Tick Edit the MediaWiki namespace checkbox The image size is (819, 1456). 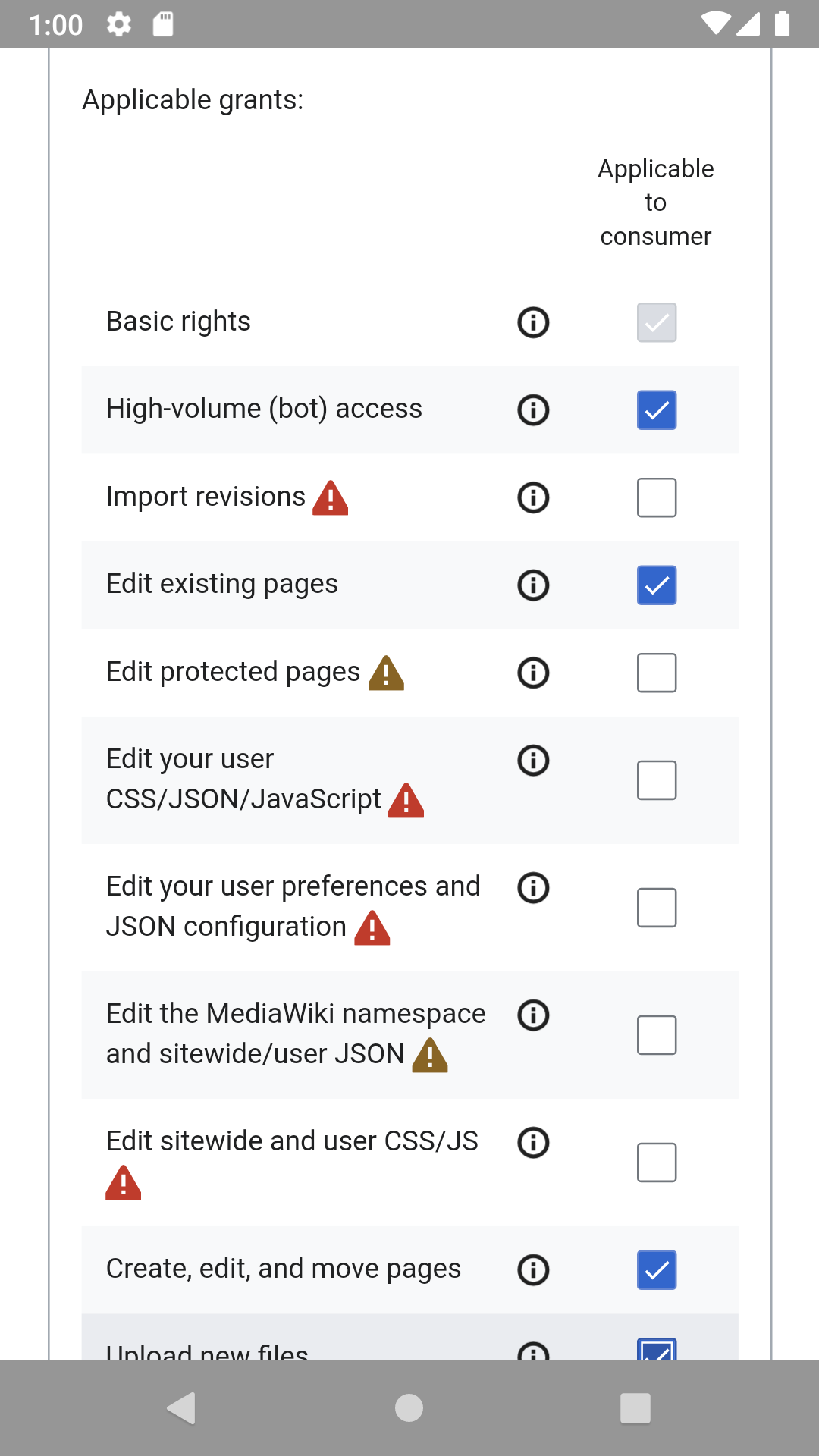[x=657, y=1035]
